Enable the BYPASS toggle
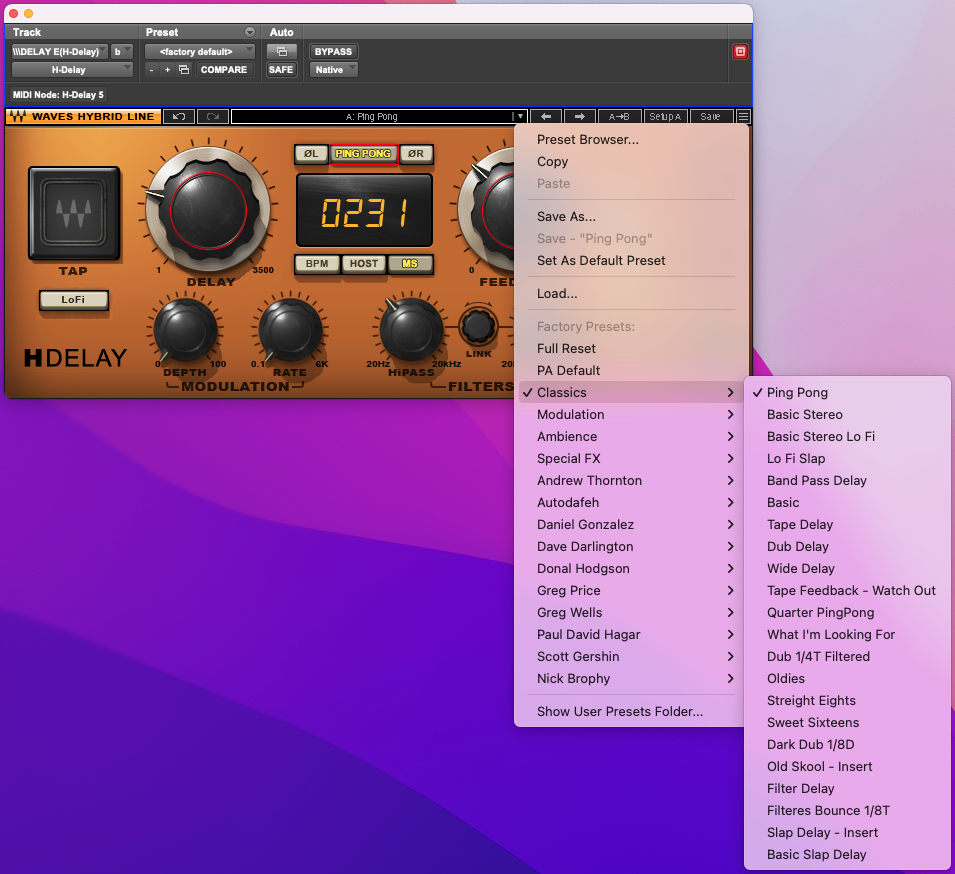This screenshot has height=874, width=955. click(333, 51)
